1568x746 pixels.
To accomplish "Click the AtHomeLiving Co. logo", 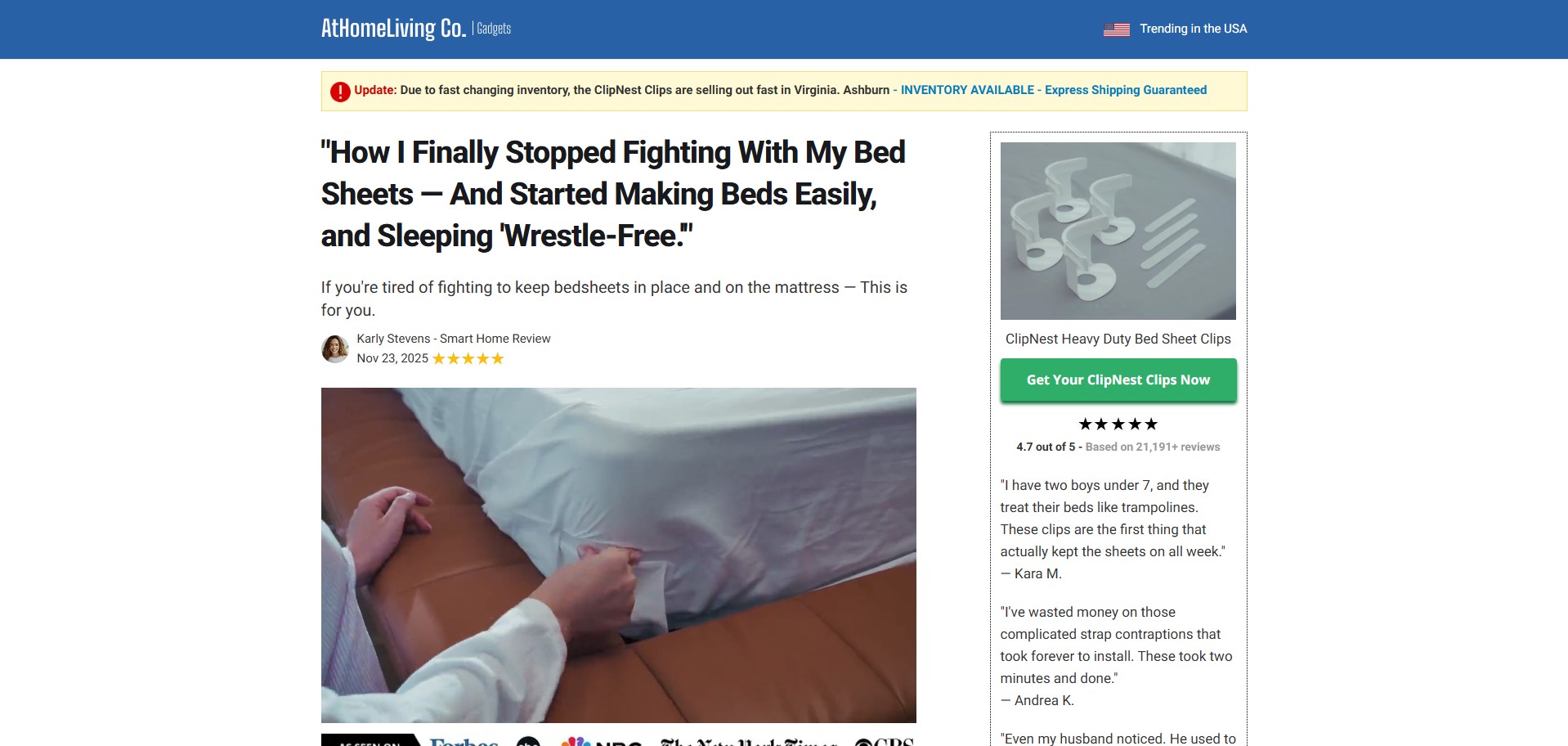I will (392, 29).
